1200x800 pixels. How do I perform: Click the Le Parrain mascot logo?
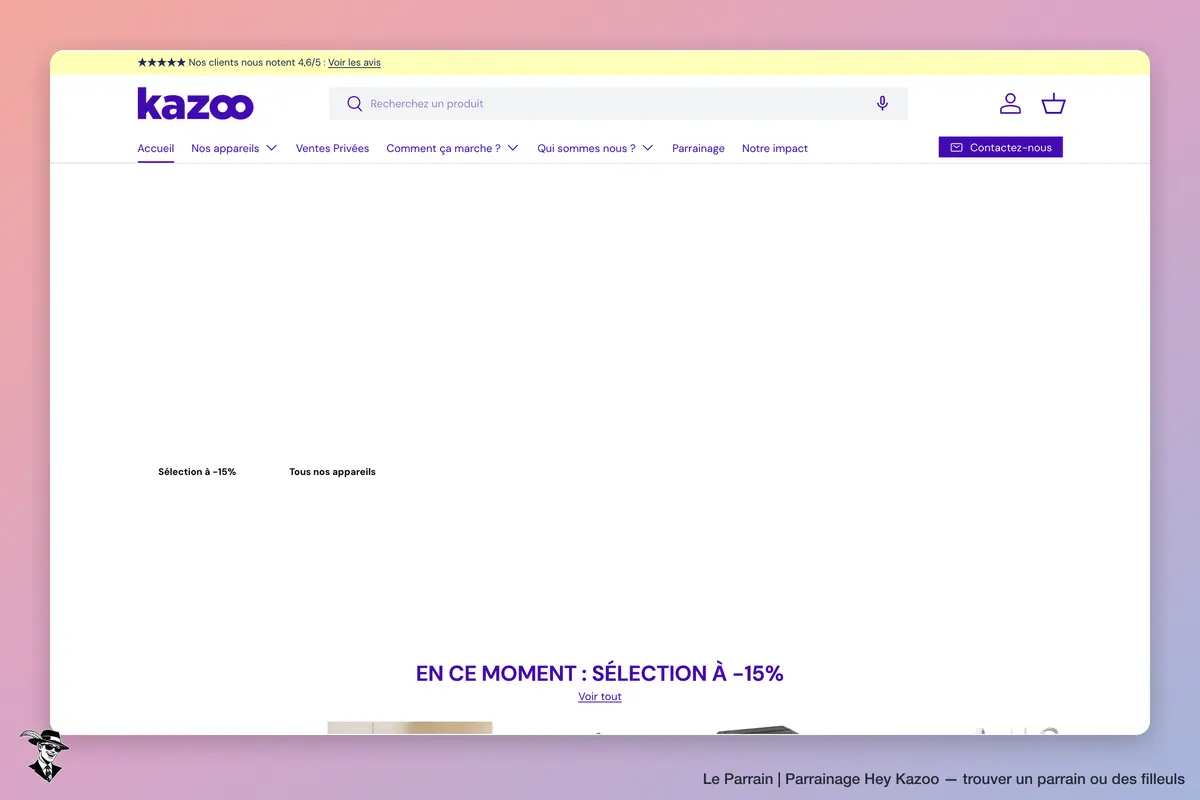43,755
